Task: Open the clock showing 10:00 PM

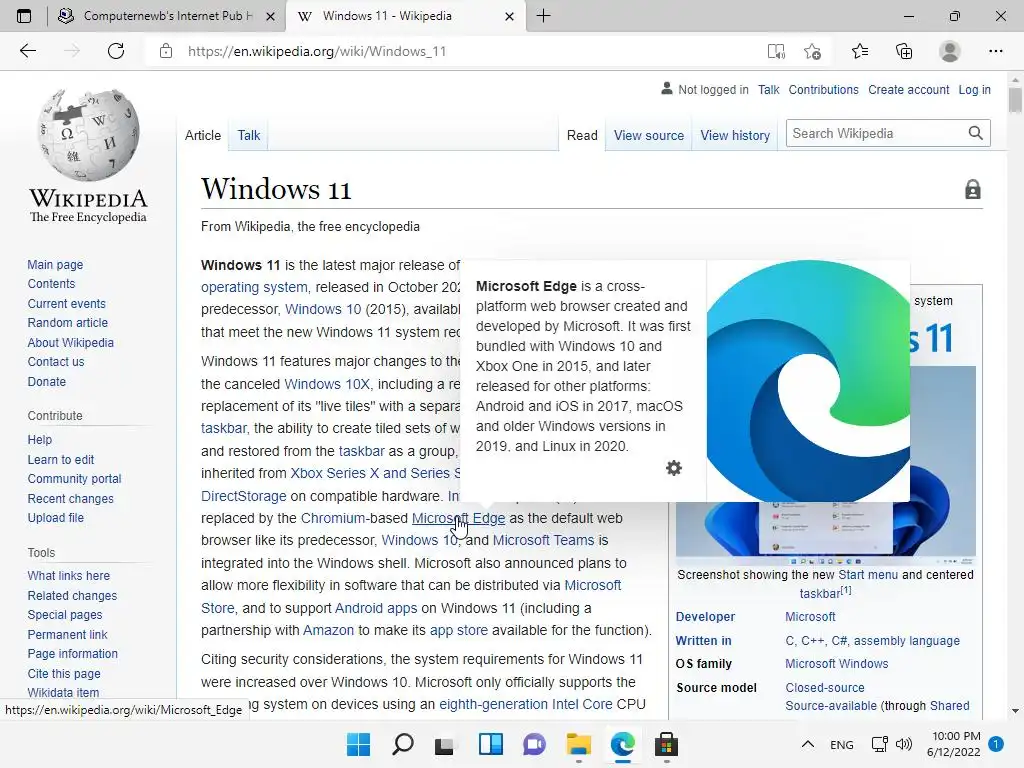Action: tap(953, 744)
